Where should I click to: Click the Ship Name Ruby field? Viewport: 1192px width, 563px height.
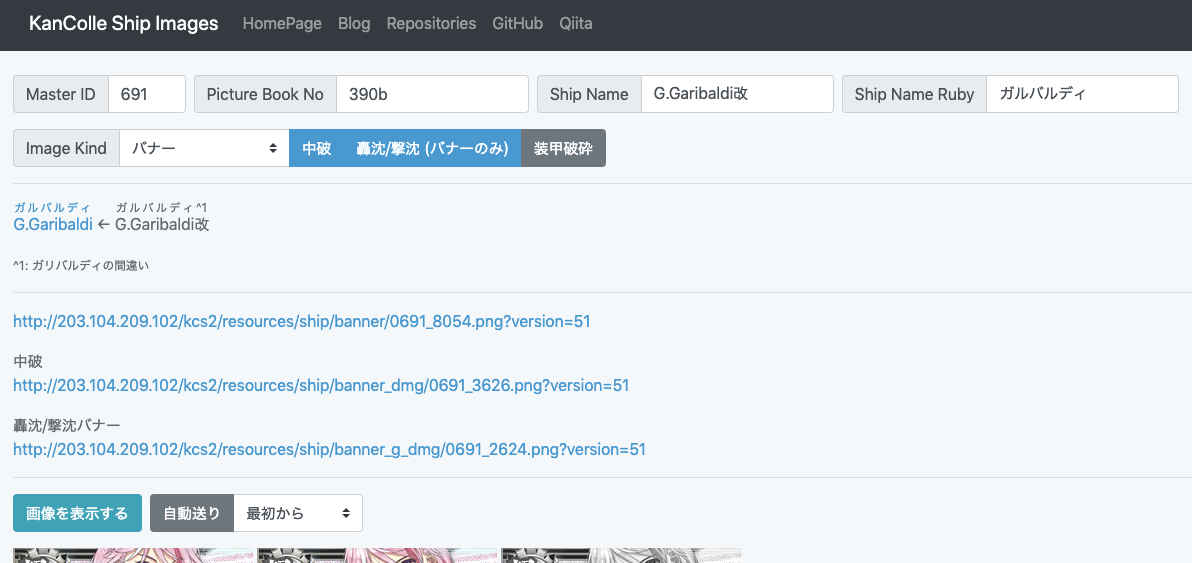click(1083, 94)
